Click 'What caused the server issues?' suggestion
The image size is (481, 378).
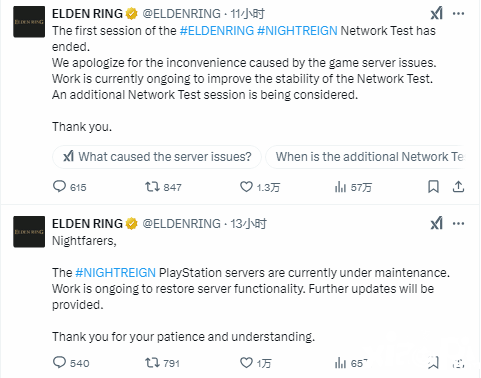pos(157,157)
